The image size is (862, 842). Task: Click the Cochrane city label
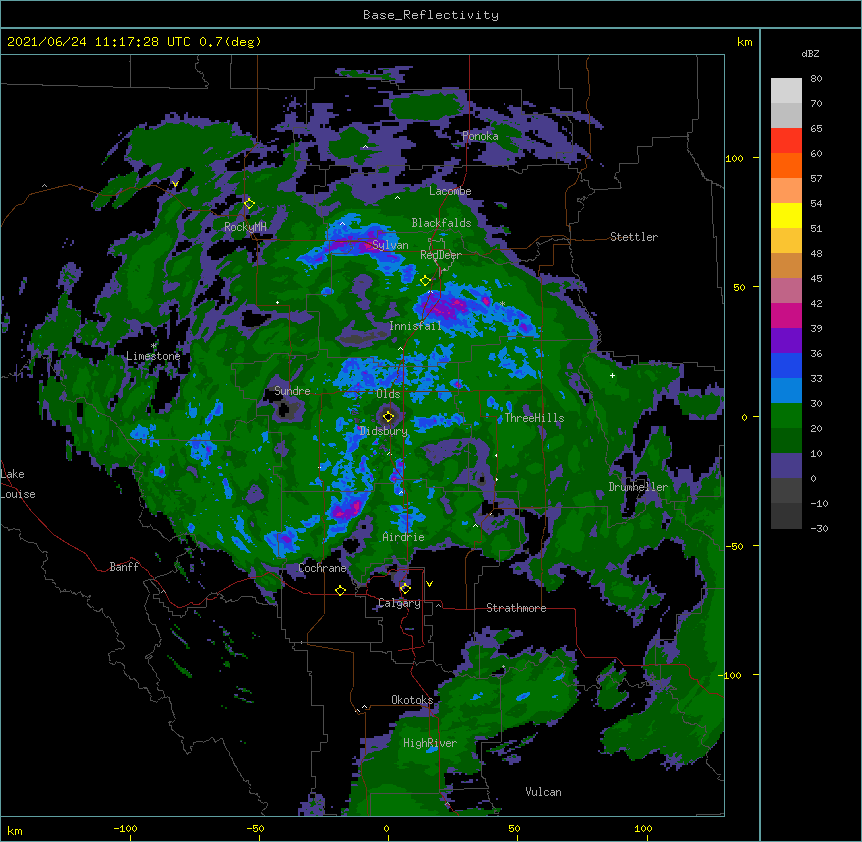pos(323,568)
